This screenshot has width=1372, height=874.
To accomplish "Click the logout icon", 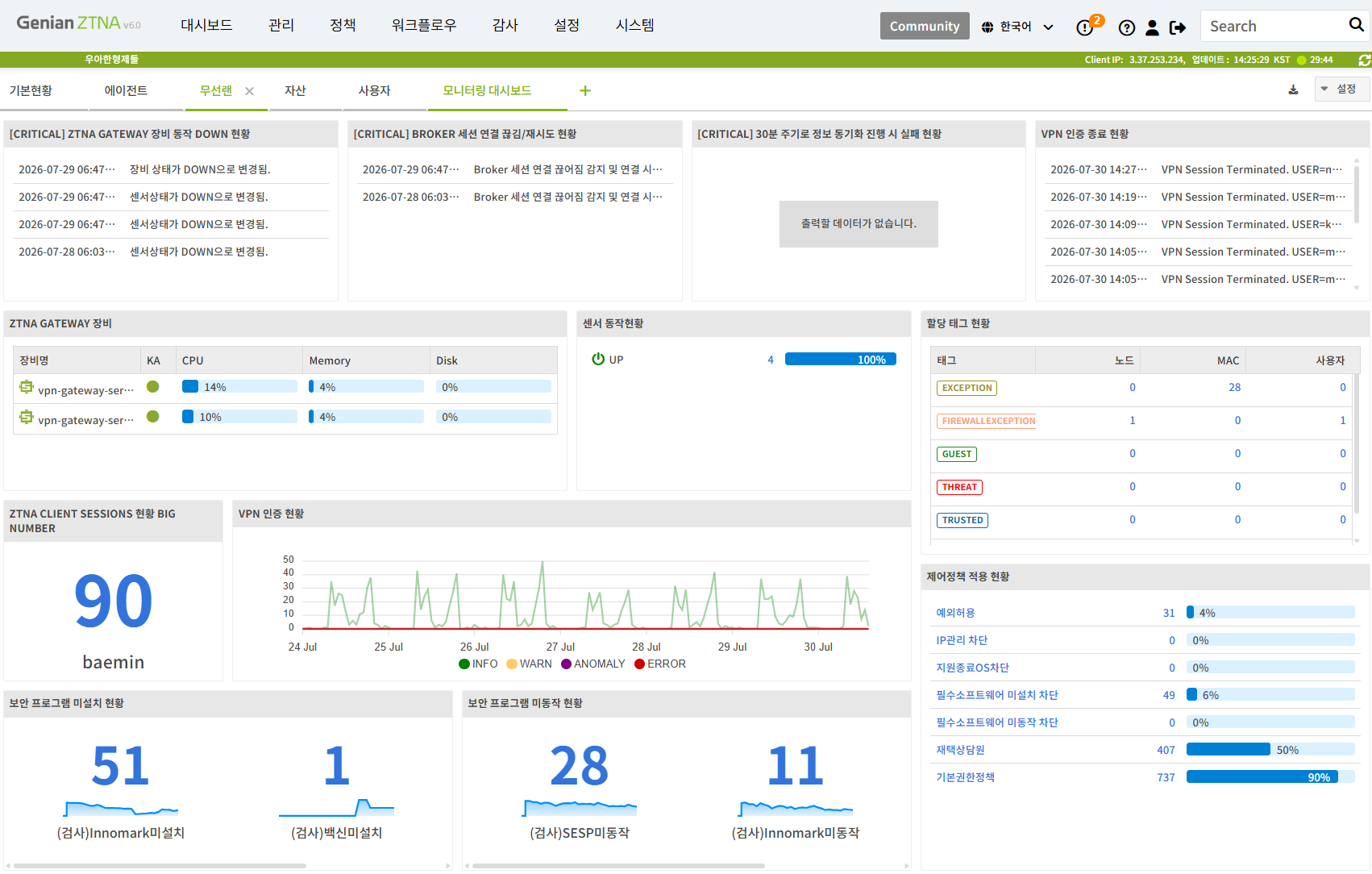I will tap(1178, 27).
